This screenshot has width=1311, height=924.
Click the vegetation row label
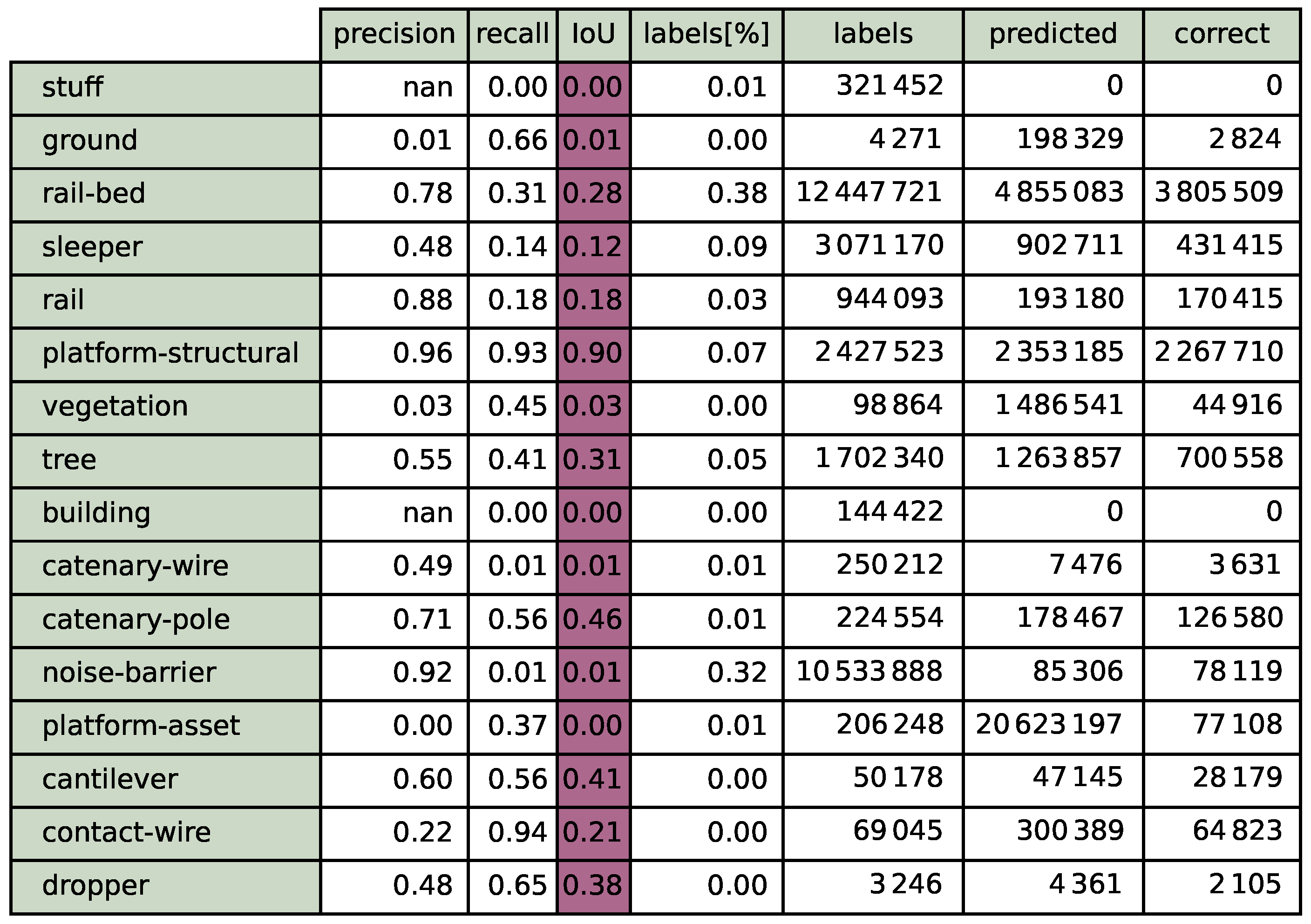click(x=115, y=407)
